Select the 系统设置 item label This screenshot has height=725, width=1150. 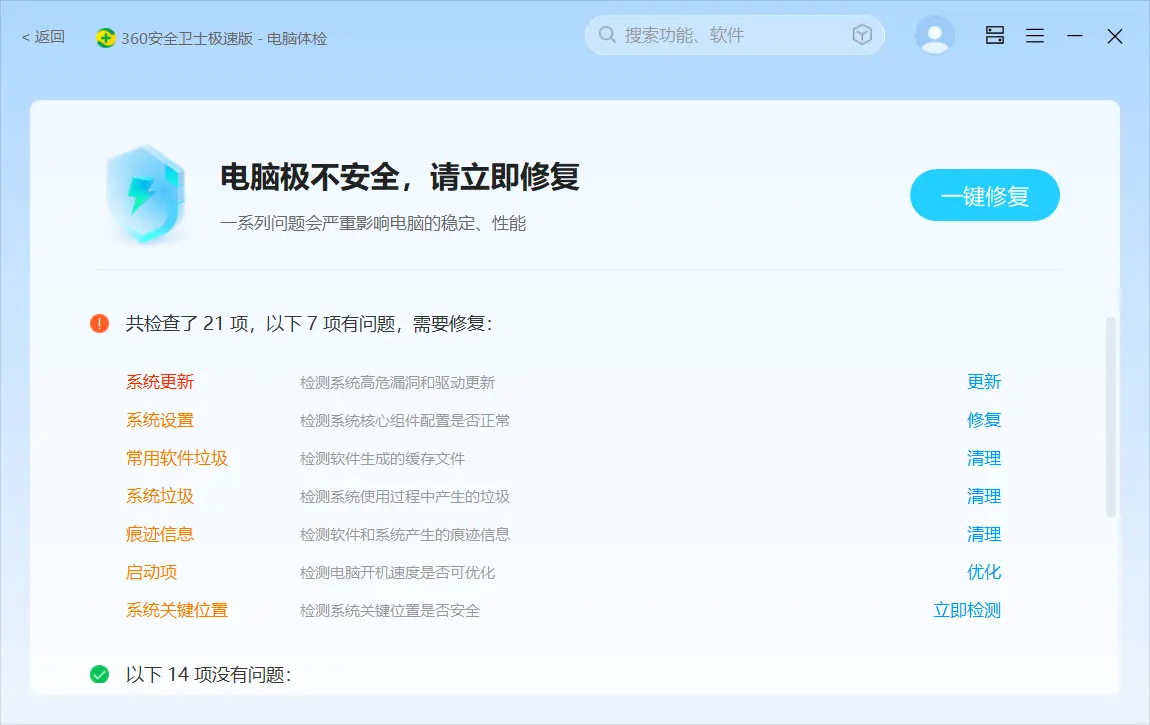click(x=160, y=420)
